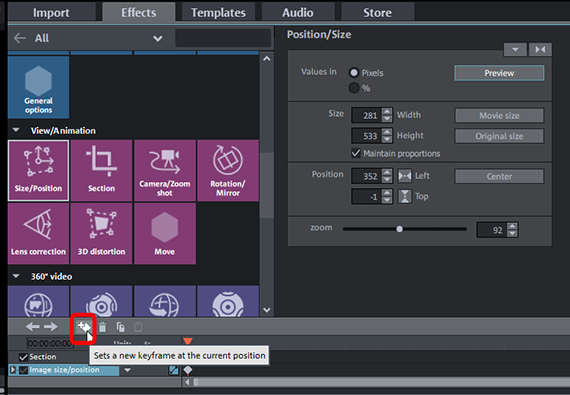Choose the Rotation/Mirror effect tile
The width and height of the screenshot is (570, 395).
tap(228, 170)
